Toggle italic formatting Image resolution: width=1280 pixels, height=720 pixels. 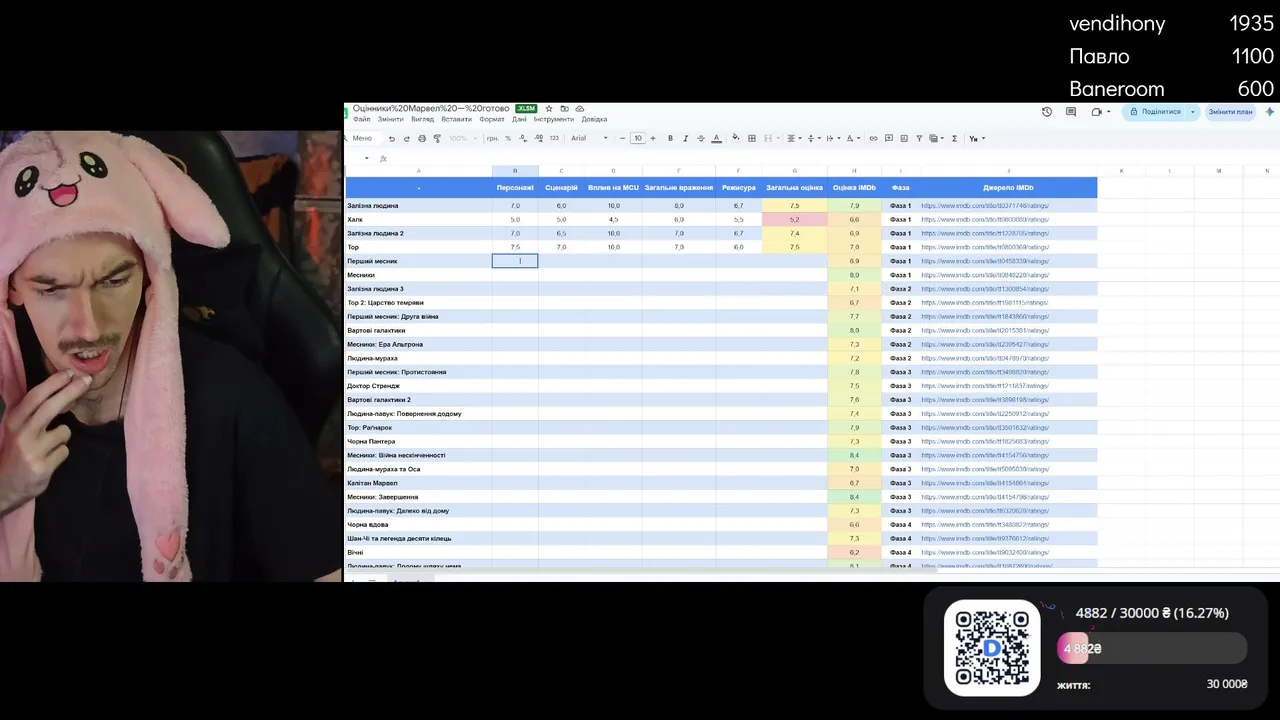(685, 138)
